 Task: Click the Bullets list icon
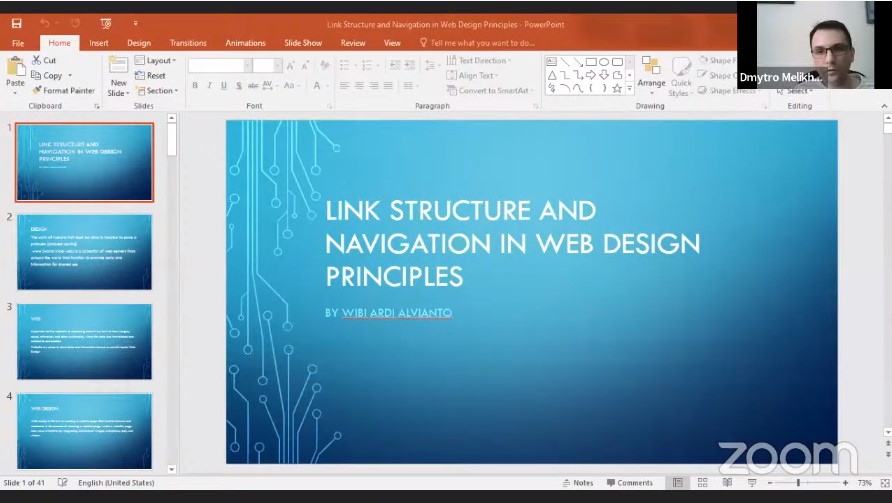coord(346,65)
